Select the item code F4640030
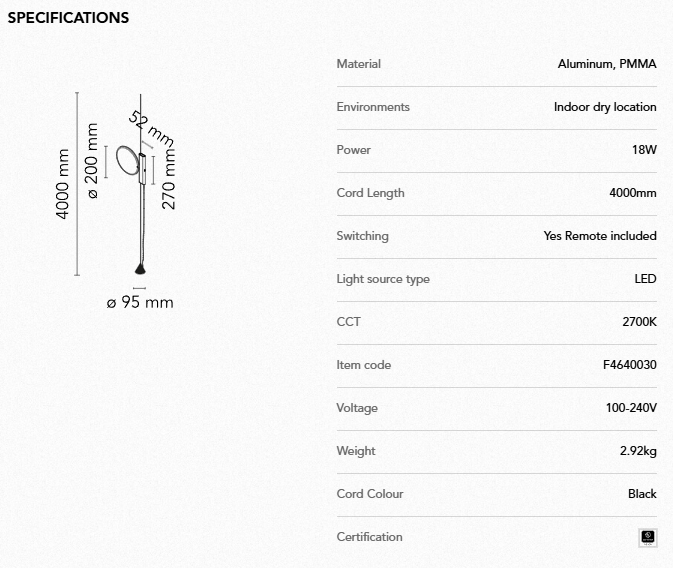673x568 pixels. tap(623, 365)
